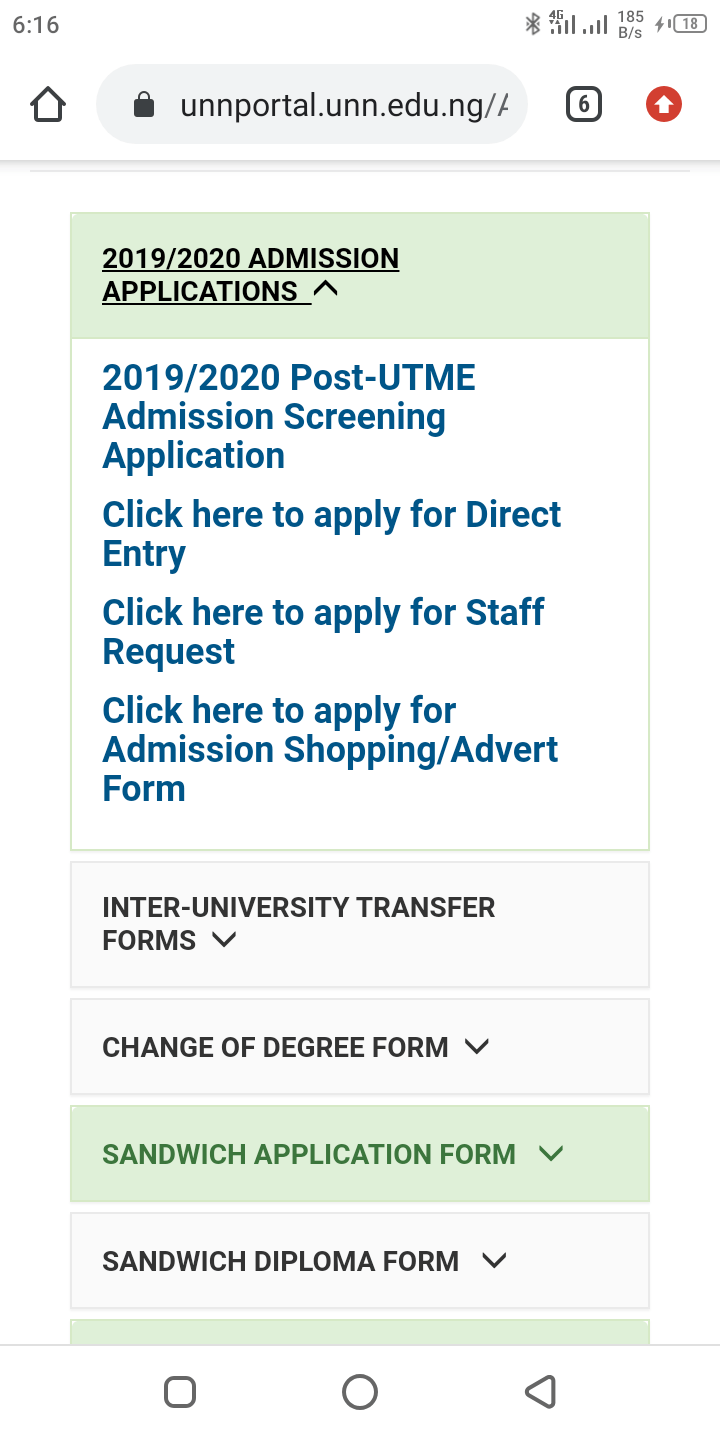
Task: Open Admission Shopping/Advert Form link
Action: pos(331,749)
